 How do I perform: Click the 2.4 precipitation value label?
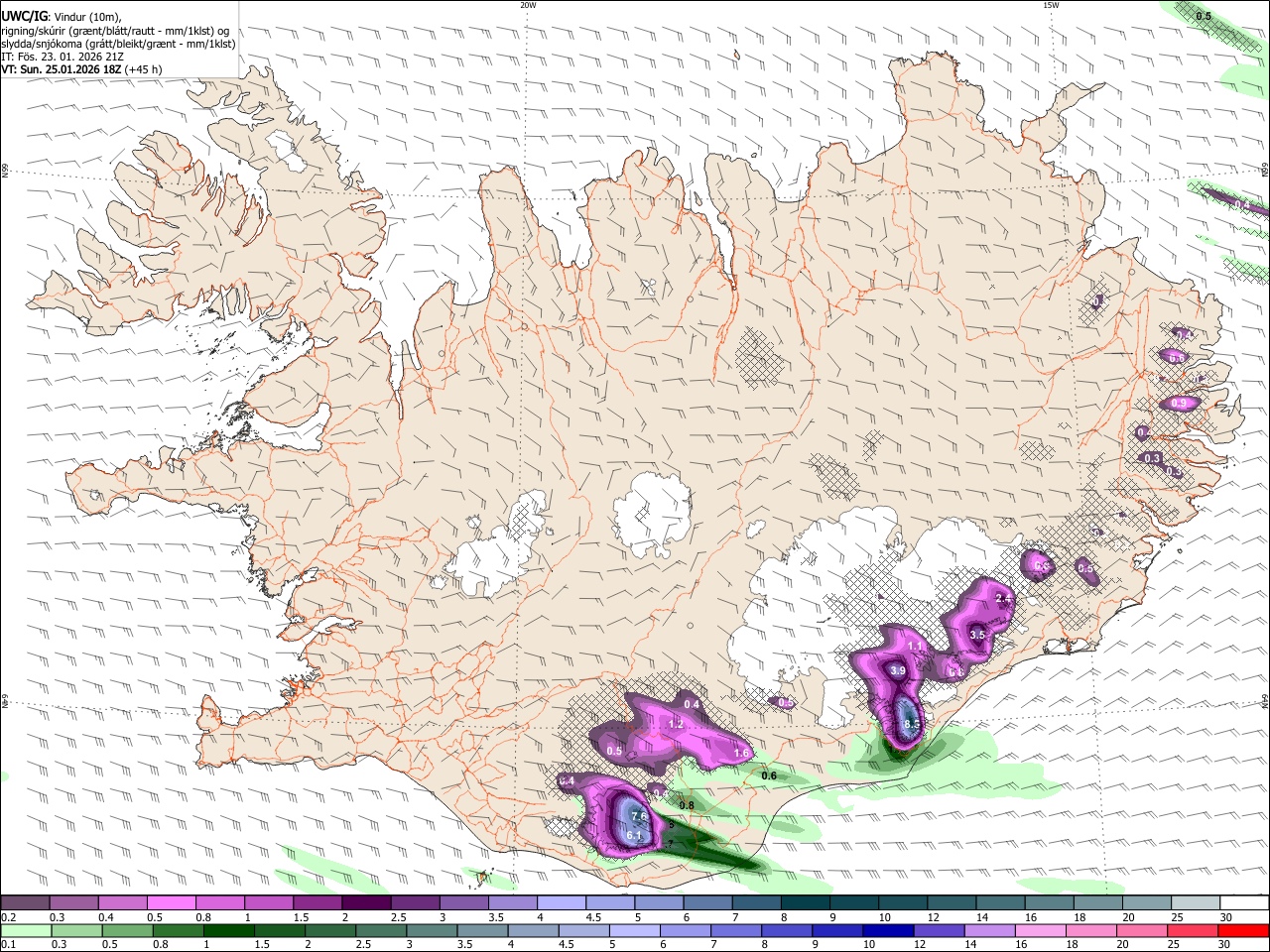[1003, 598]
